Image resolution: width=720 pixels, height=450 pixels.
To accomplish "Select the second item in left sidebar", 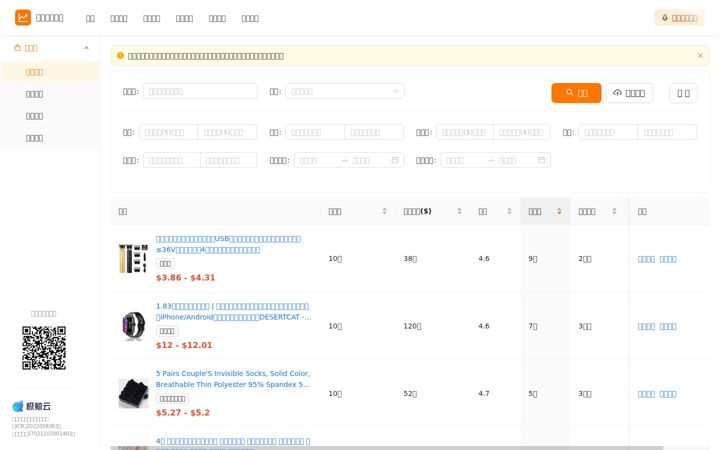I will pos(34,94).
